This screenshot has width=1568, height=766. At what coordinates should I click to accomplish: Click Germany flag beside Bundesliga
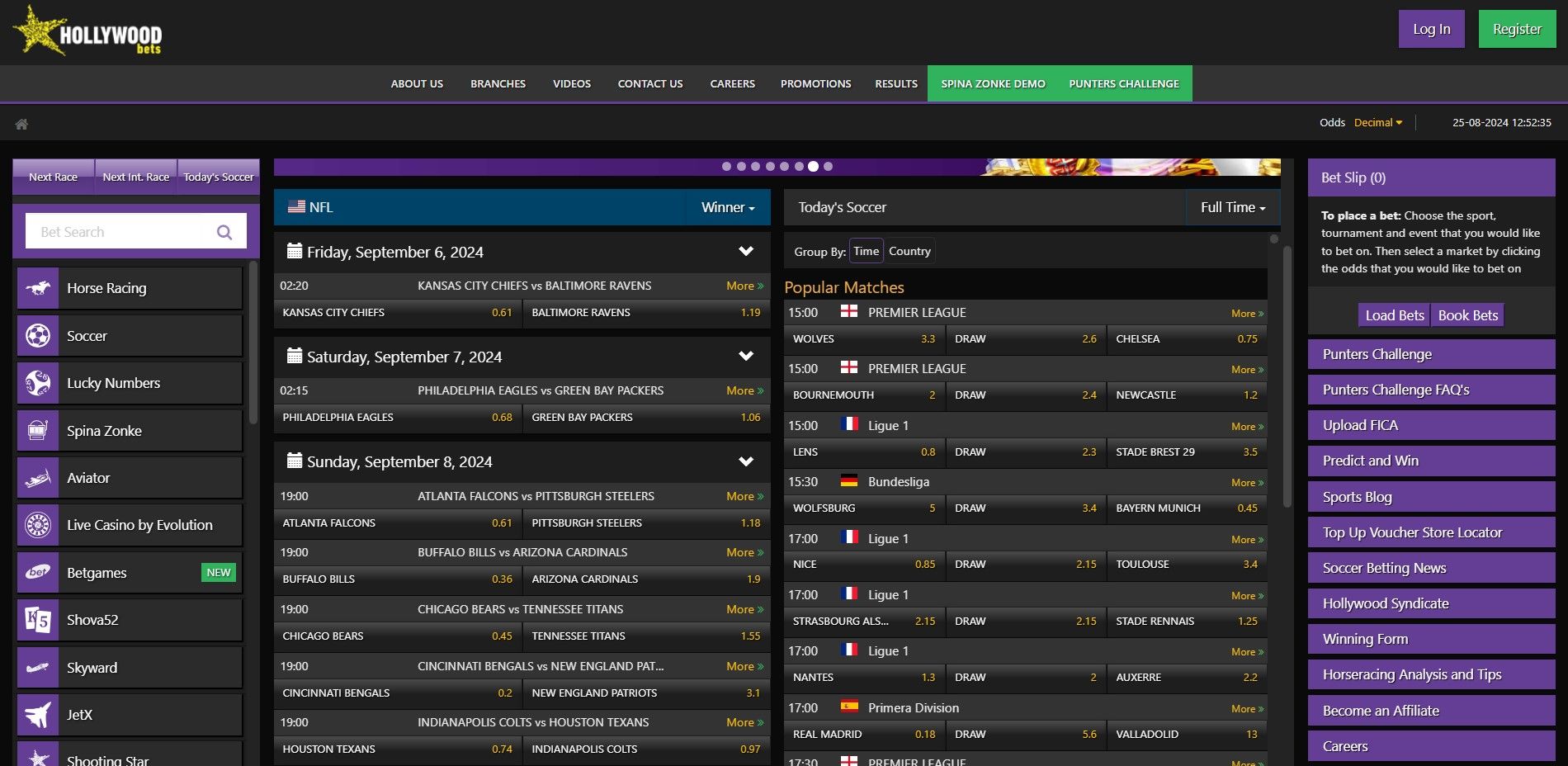coord(849,480)
